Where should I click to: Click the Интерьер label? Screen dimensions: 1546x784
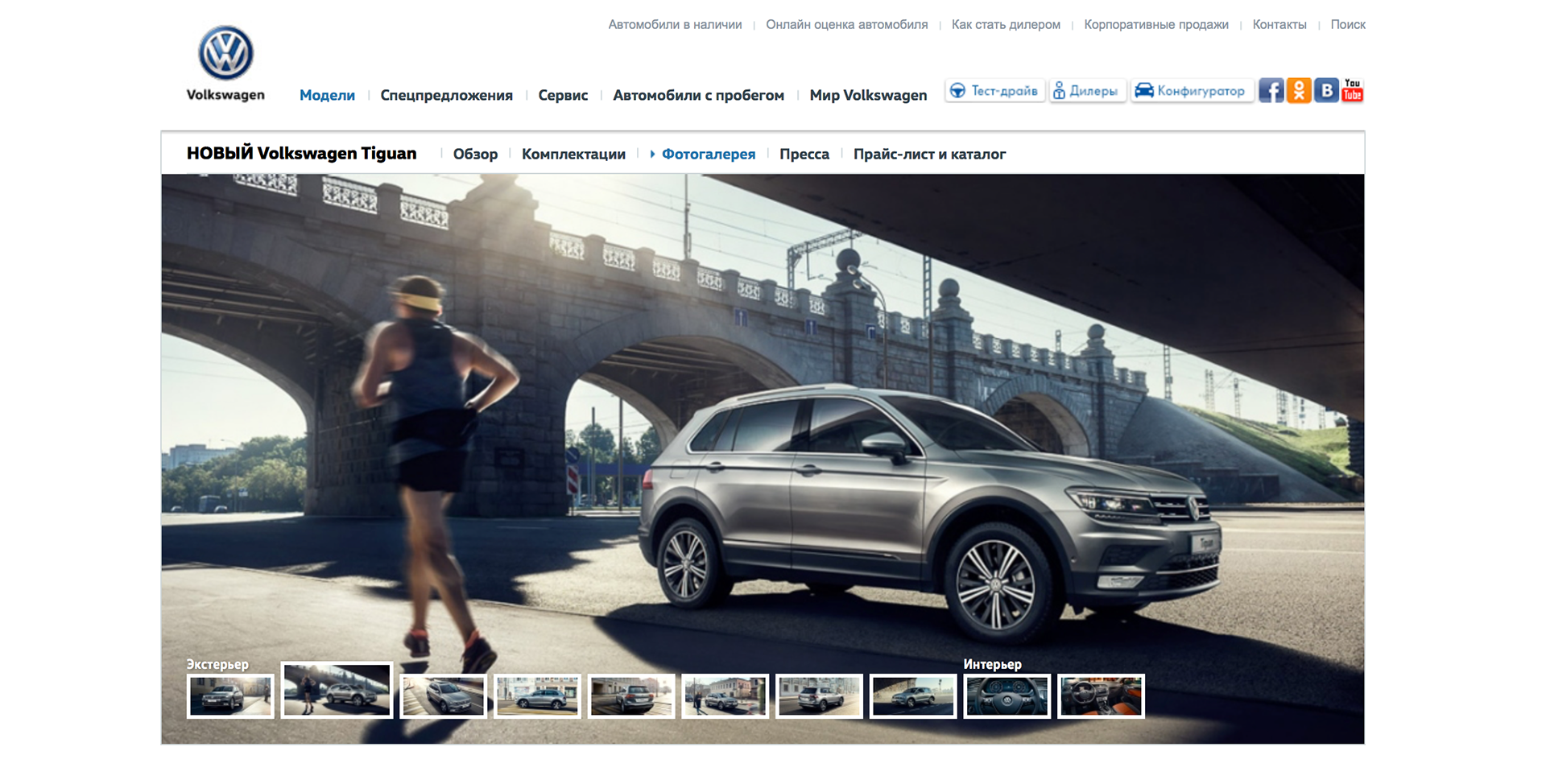tap(992, 664)
